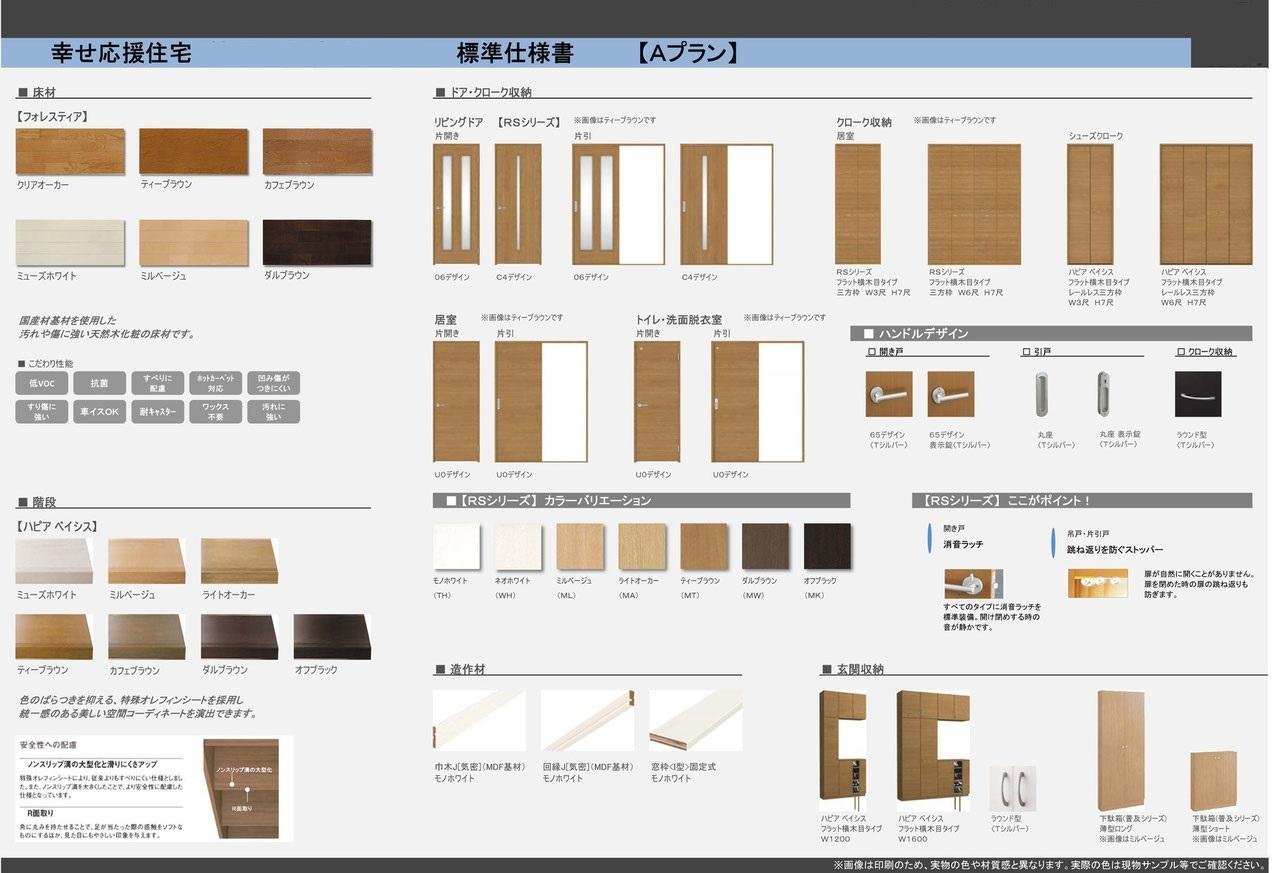This screenshot has width=1280, height=873.
Task: Select the ダルブラウン (MW) color variation
Action: [766, 546]
